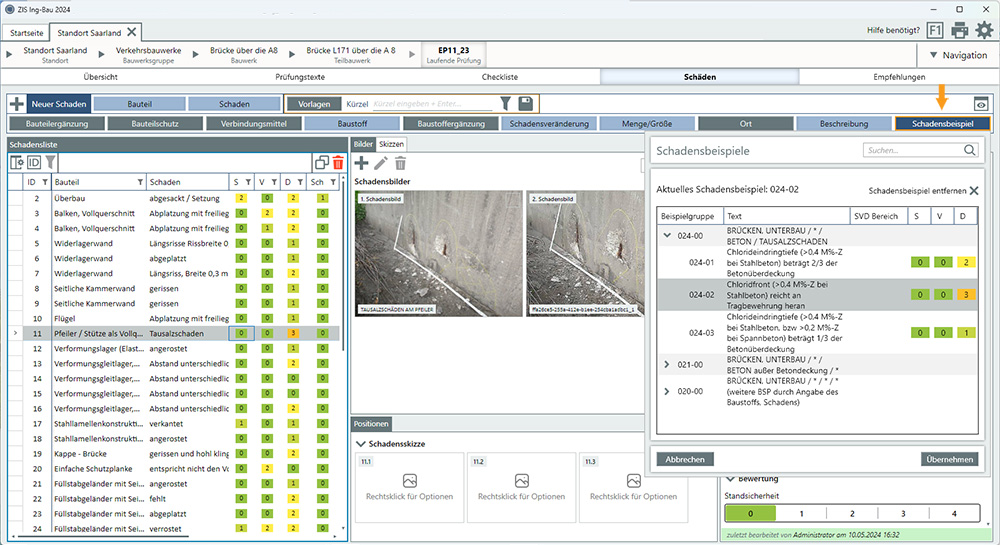Click the Abbrechen button
Image resolution: width=1000 pixels, height=545 pixels.
tap(685, 459)
